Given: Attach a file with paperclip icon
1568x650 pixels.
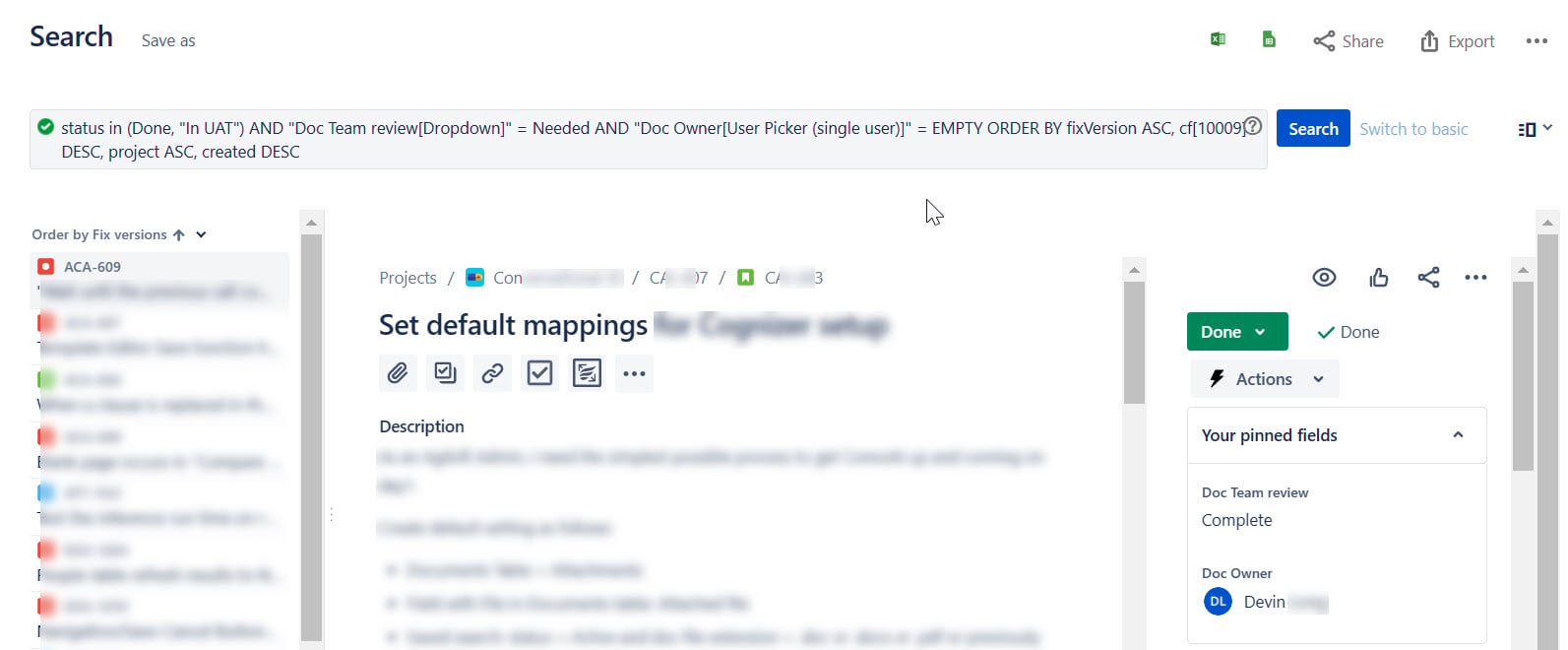Looking at the screenshot, I should point(398,373).
